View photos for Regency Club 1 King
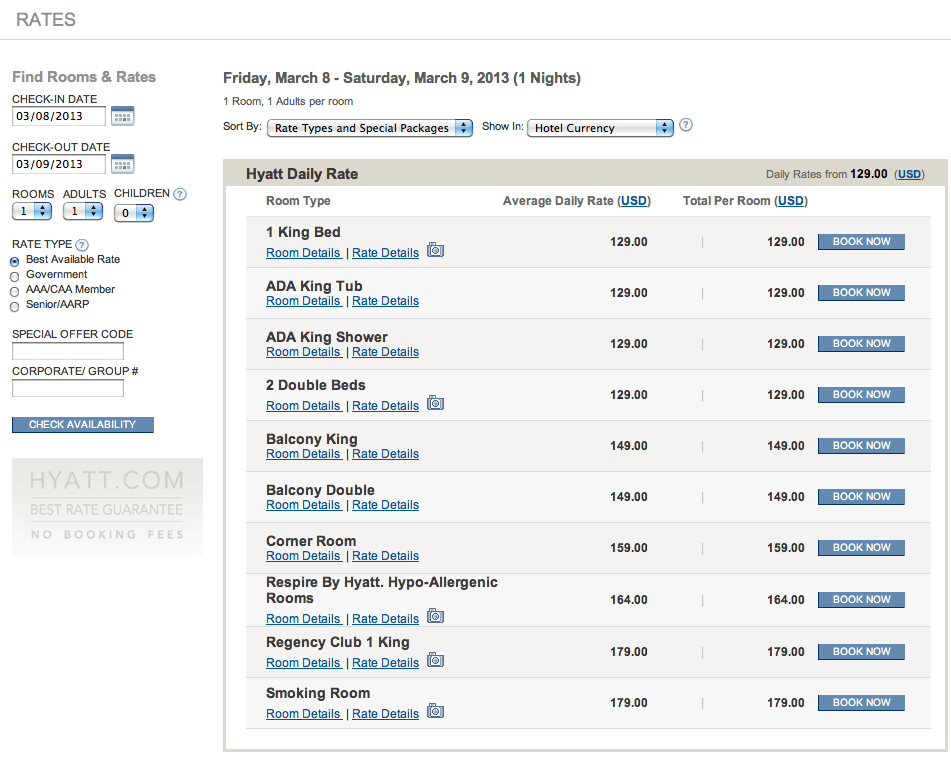 click(x=435, y=660)
